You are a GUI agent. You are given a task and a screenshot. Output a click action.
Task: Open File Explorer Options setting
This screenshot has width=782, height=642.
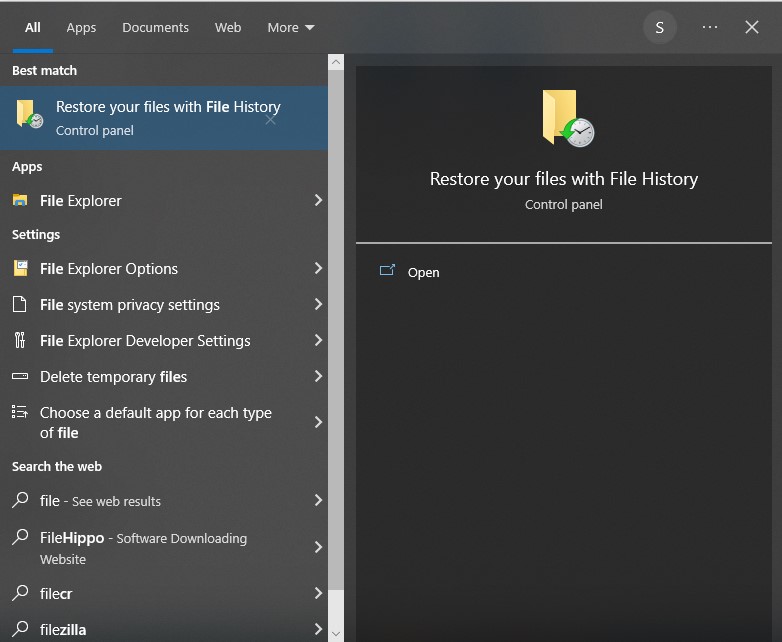point(164,268)
